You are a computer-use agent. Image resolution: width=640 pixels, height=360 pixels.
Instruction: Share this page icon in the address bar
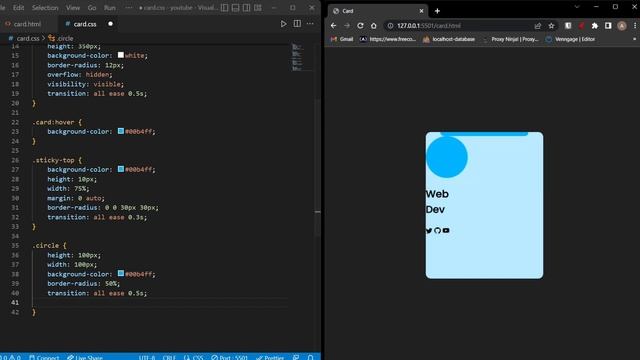(538, 25)
